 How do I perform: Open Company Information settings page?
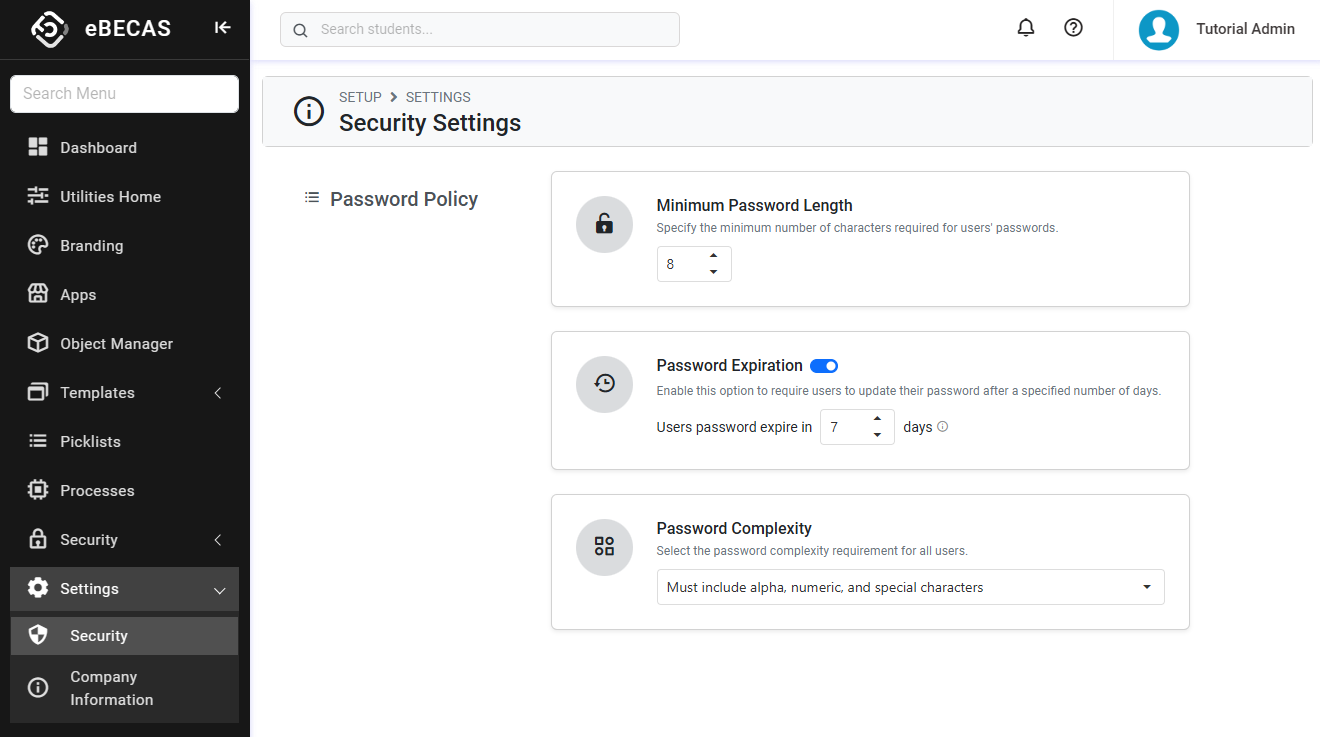[x=111, y=688]
